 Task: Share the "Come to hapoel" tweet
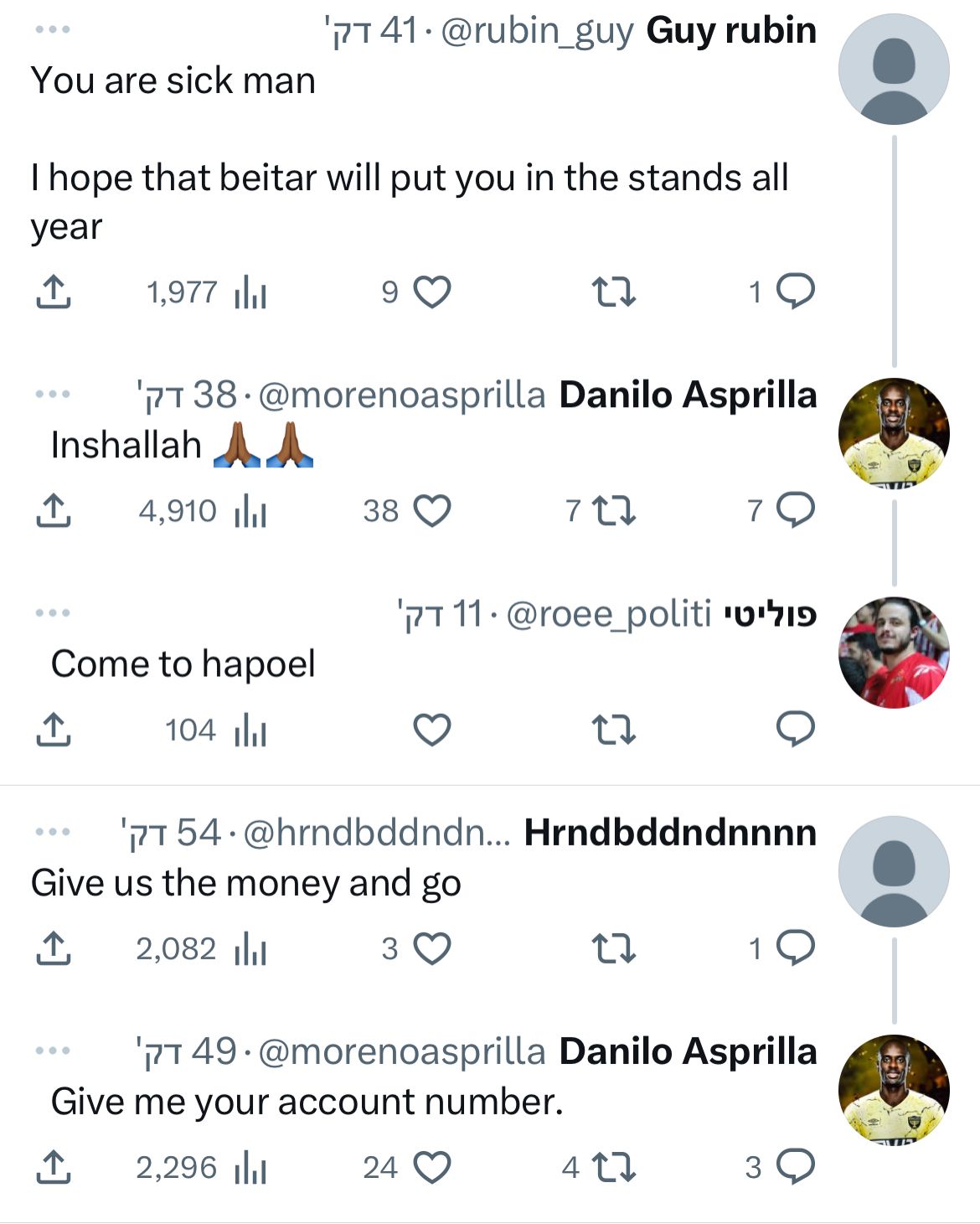[53, 730]
